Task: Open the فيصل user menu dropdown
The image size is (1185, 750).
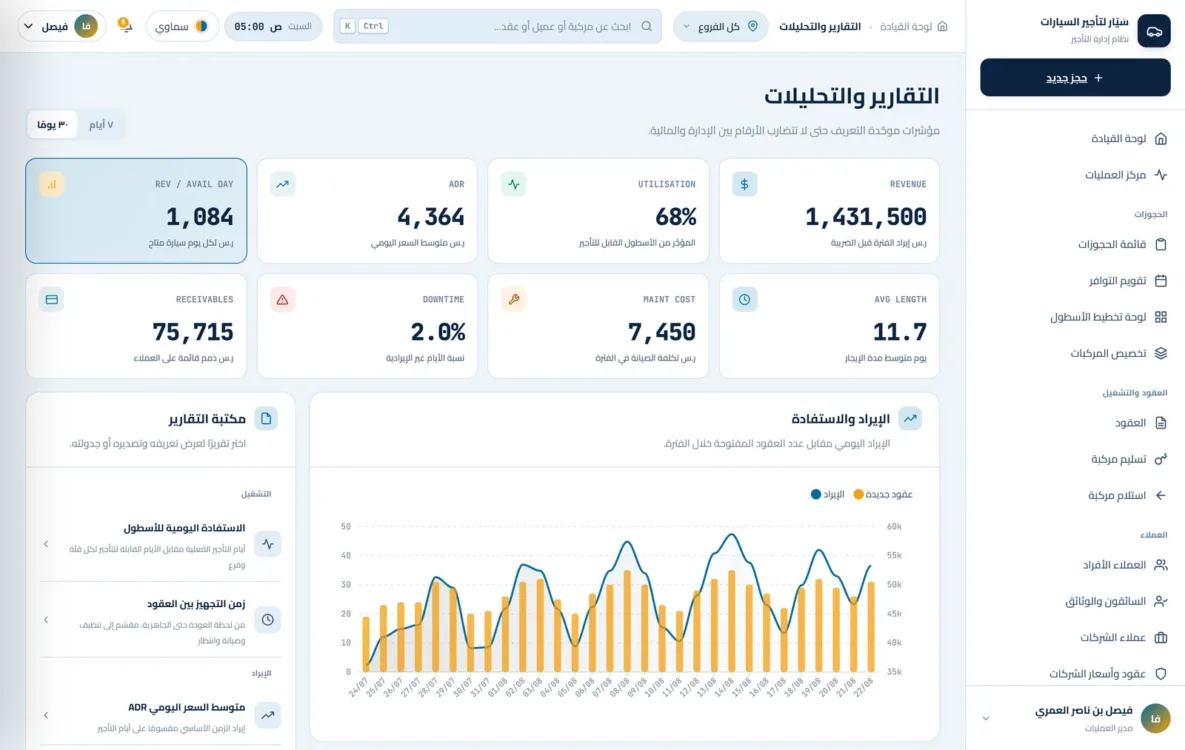Action: pyautogui.click(x=61, y=26)
